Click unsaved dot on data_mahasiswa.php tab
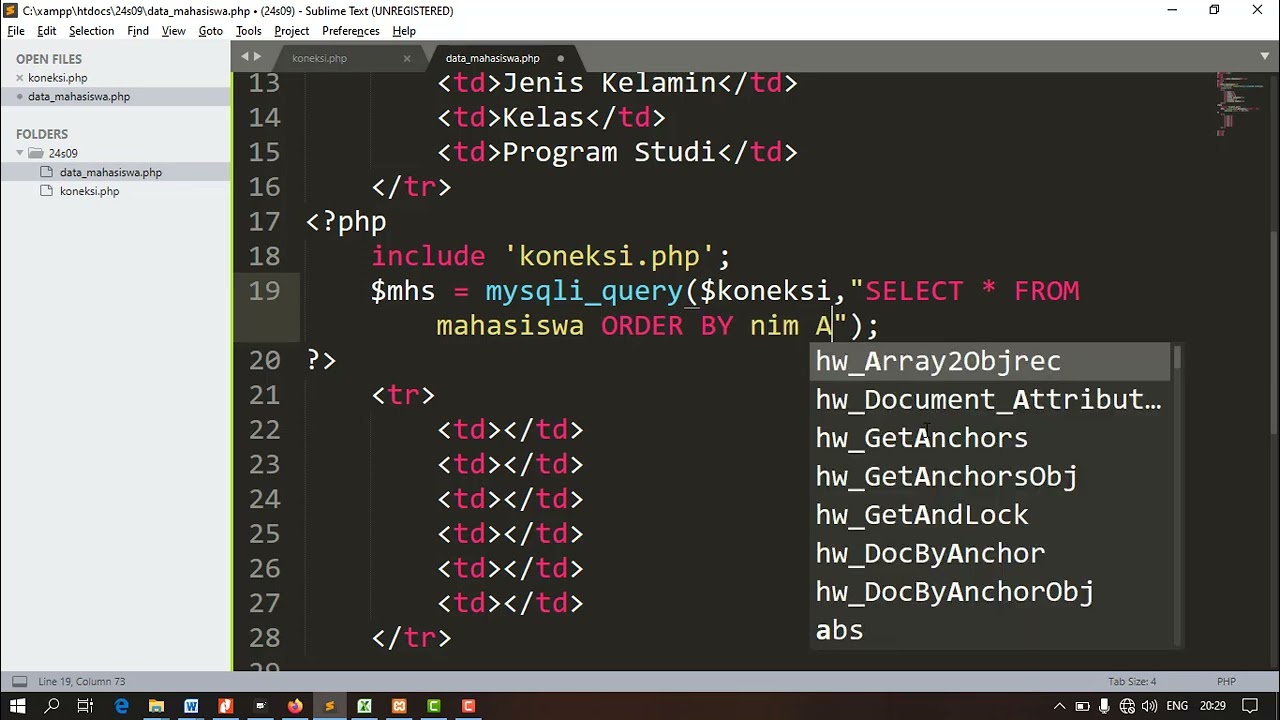The width and height of the screenshot is (1280, 720). (560, 58)
